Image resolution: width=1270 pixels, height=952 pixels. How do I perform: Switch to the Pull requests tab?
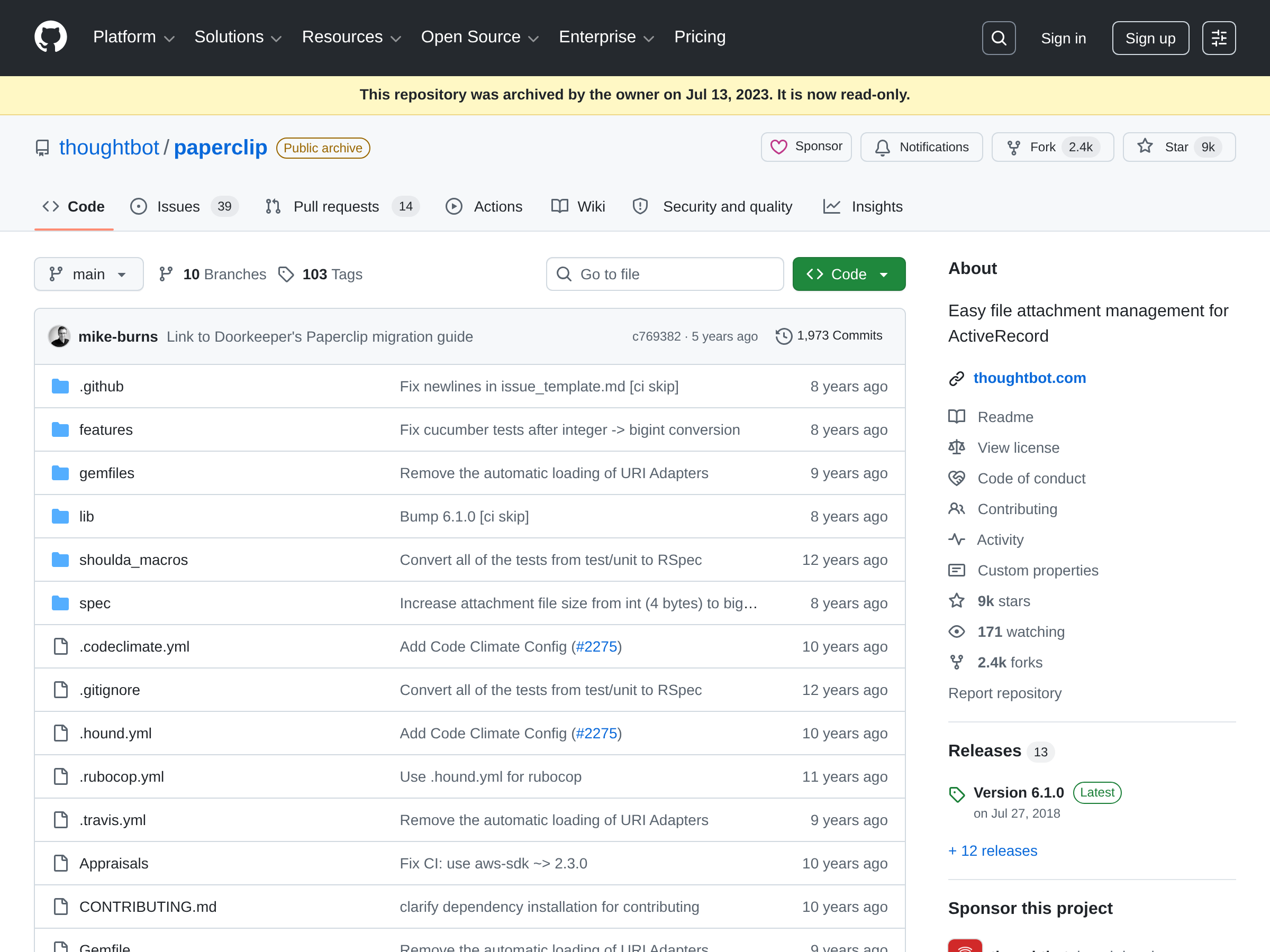pos(343,207)
